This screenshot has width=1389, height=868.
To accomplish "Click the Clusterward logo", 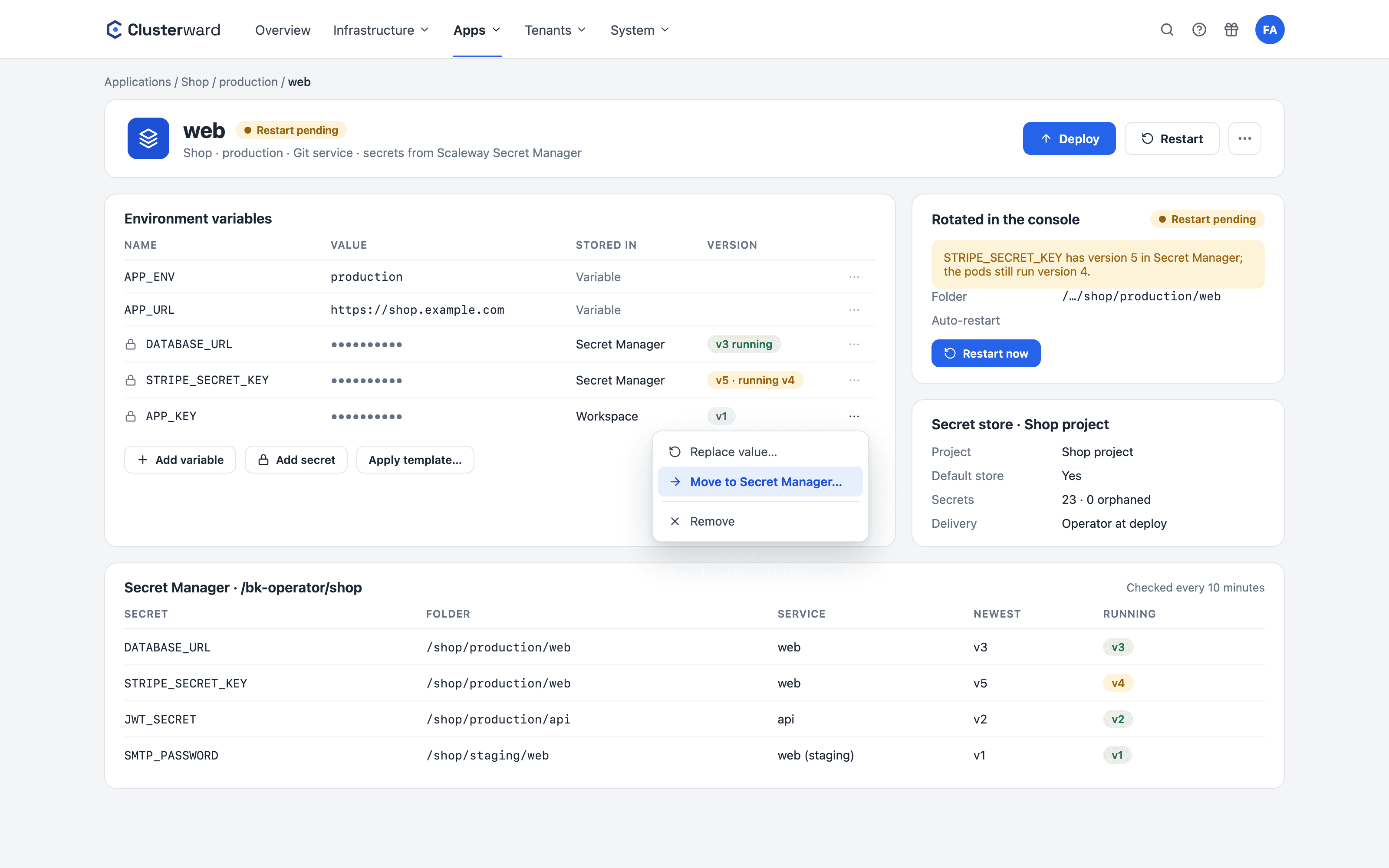I will tap(163, 30).
